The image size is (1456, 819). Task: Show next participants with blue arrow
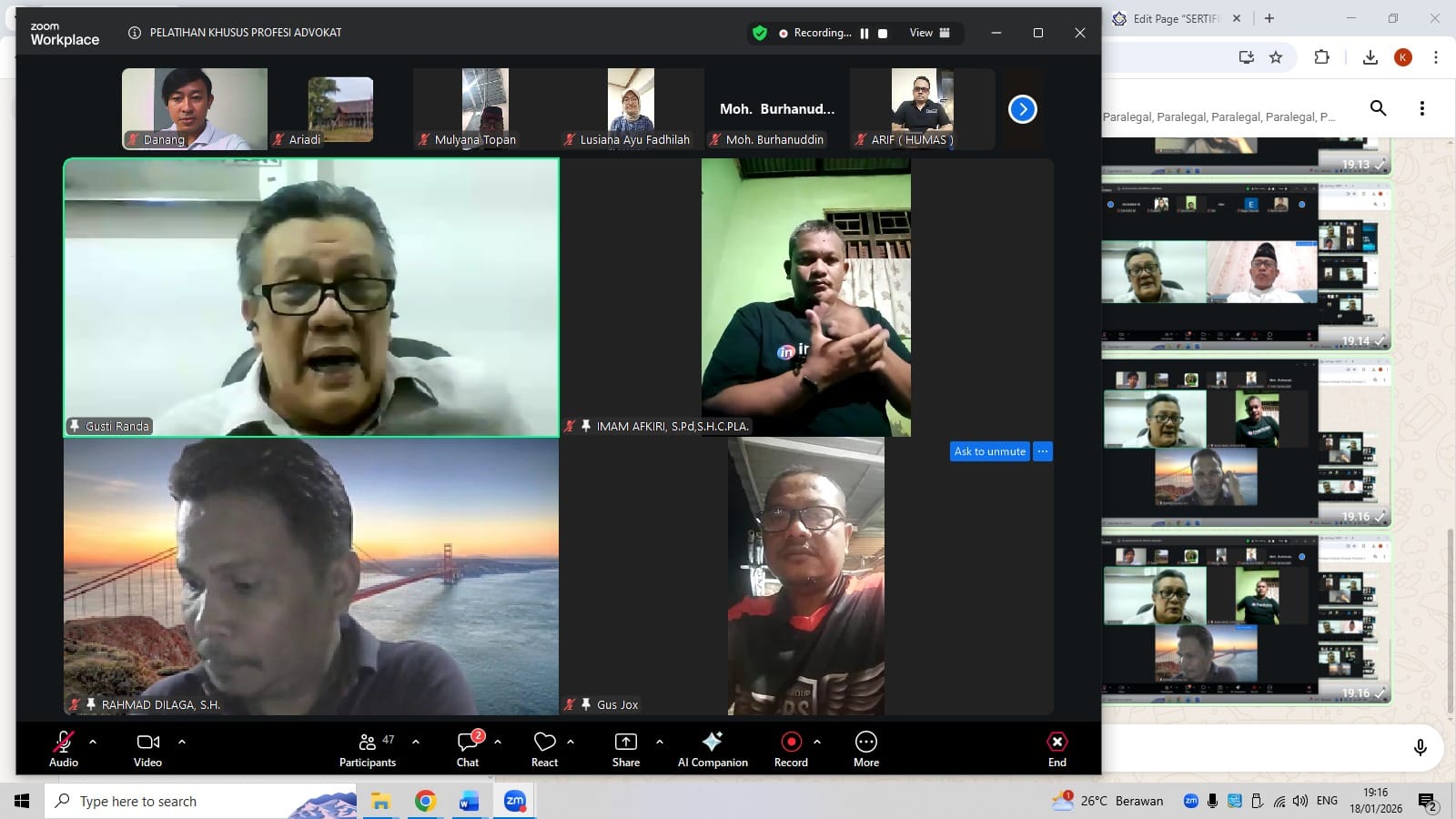coord(1022,109)
